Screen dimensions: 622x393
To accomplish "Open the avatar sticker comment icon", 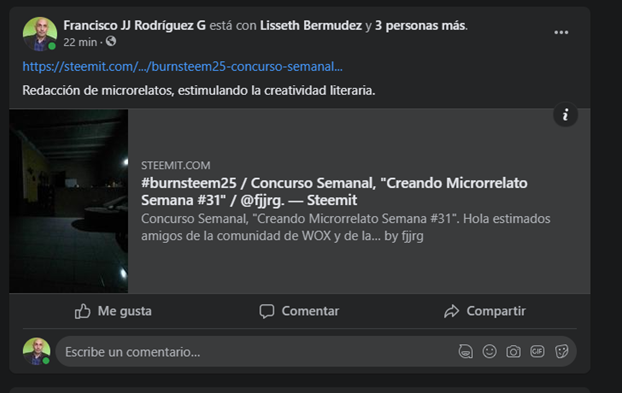I will pos(465,351).
